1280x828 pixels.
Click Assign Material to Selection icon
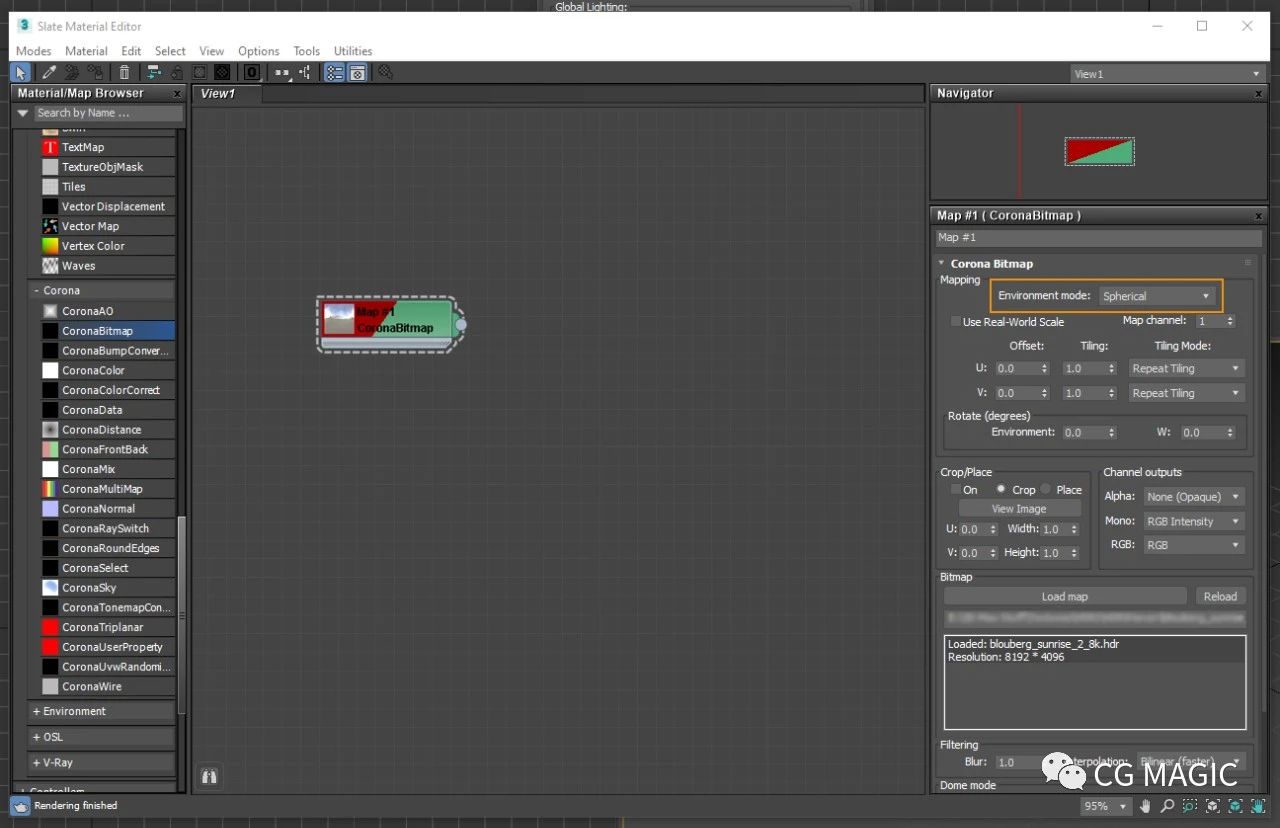point(96,73)
